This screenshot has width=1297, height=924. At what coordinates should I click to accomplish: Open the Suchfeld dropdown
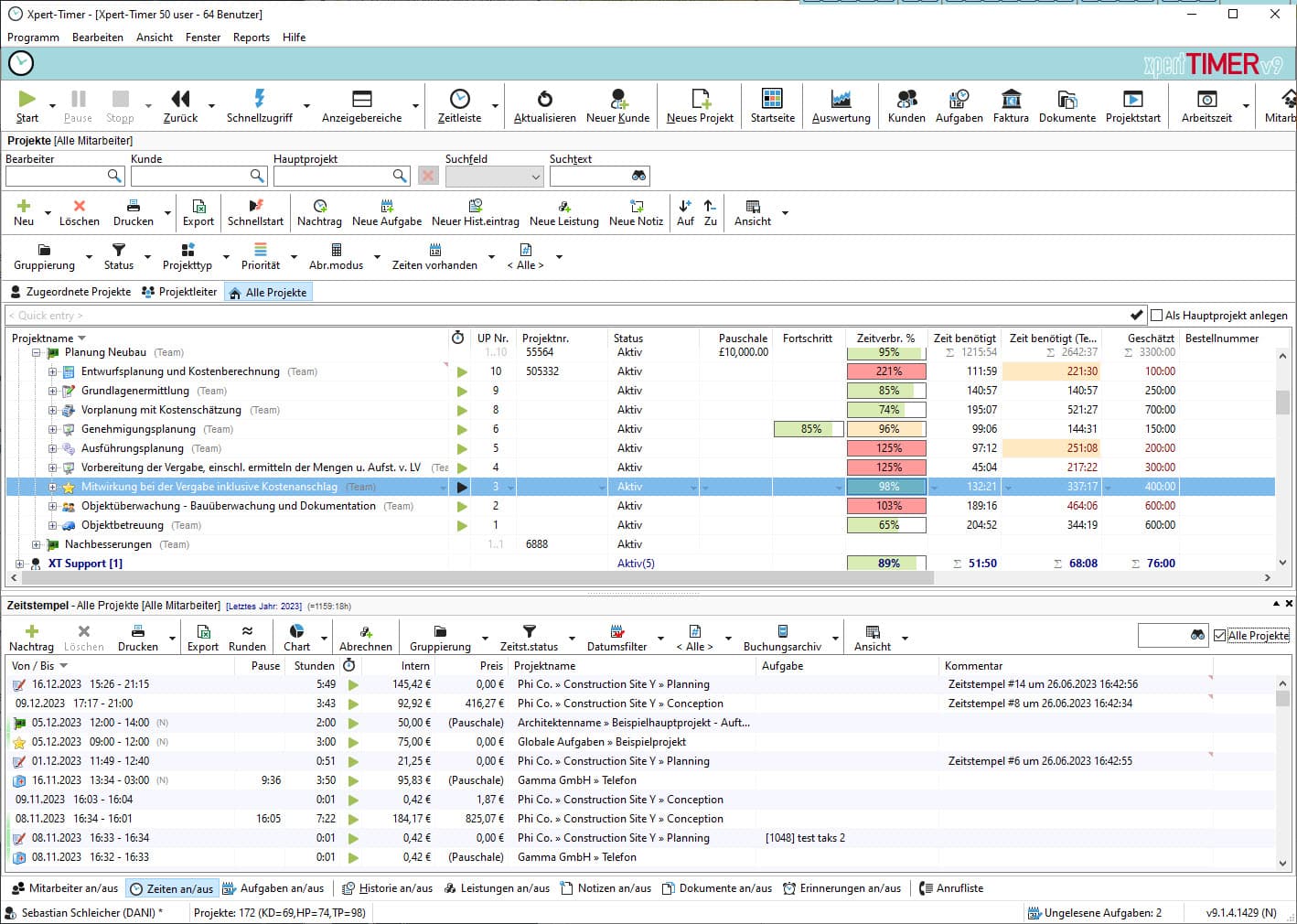point(495,177)
